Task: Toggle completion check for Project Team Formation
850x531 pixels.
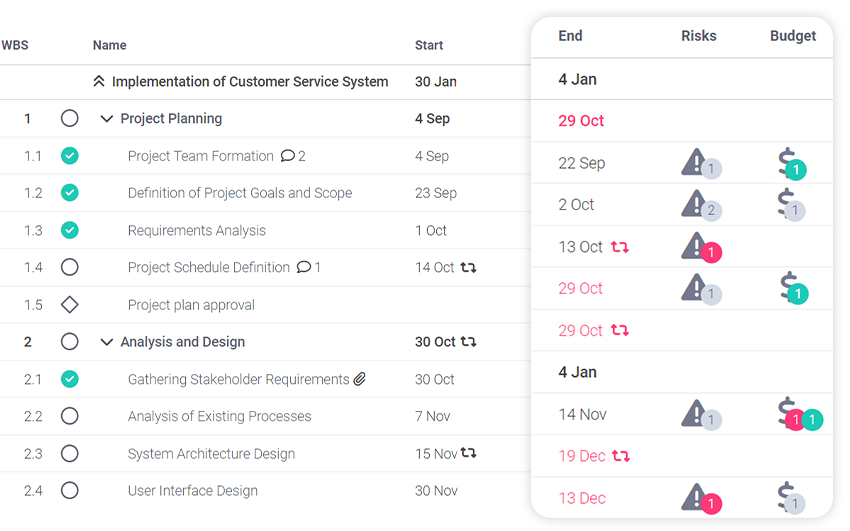Action: (69, 156)
